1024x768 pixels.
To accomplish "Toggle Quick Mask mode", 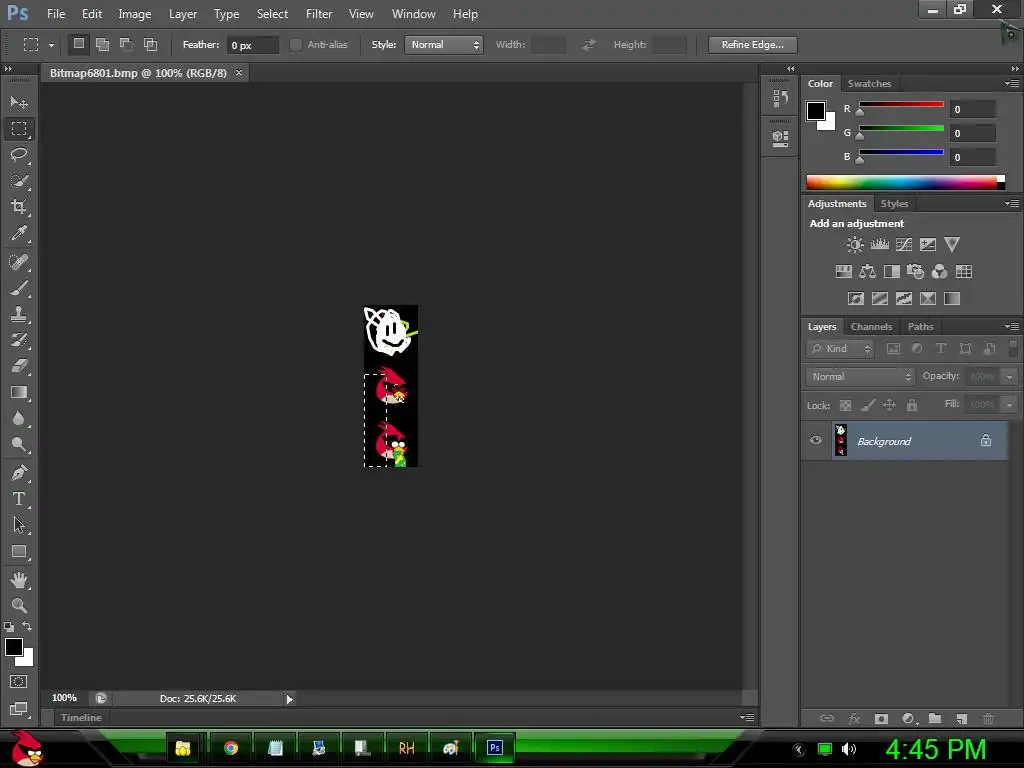I will (x=18, y=682).
